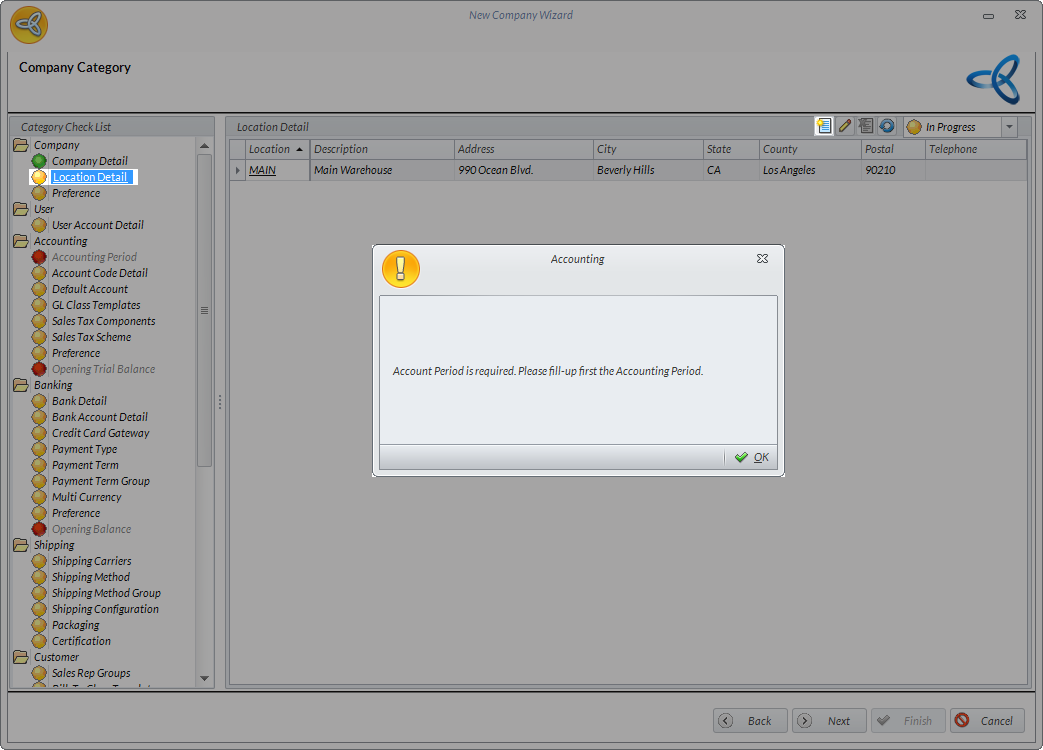
Task: Click the Address column header
Action: (523, 149)
